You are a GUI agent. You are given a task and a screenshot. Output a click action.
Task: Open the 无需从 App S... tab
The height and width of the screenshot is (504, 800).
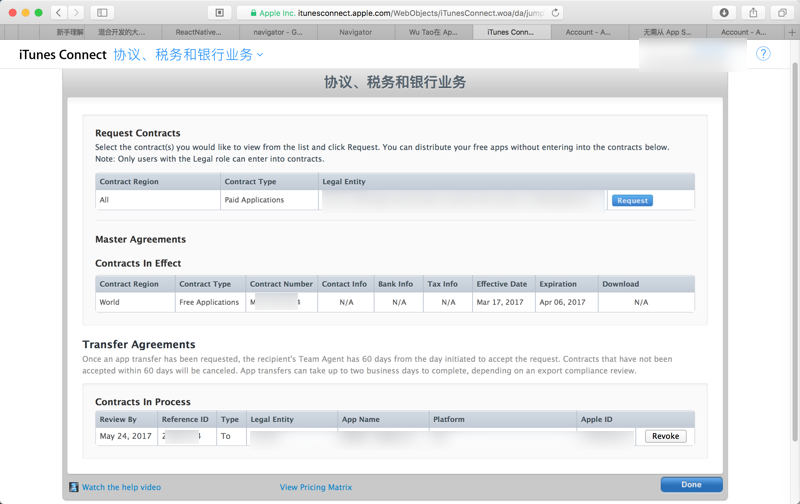coord(667,32)
